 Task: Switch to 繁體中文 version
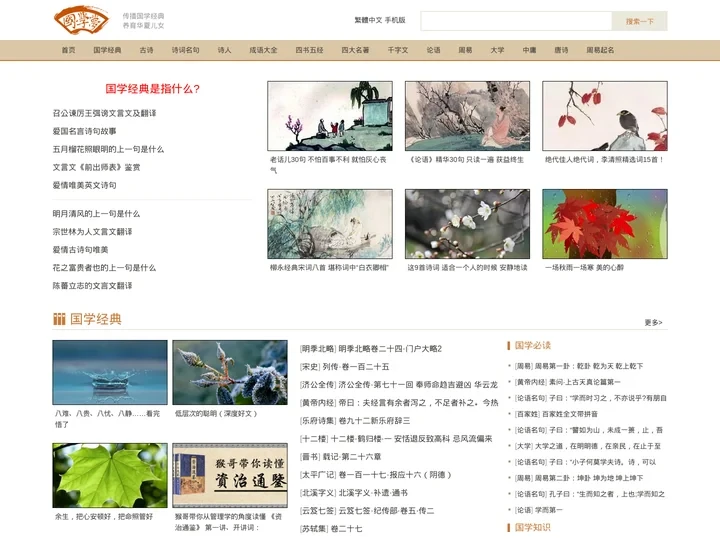368,20
